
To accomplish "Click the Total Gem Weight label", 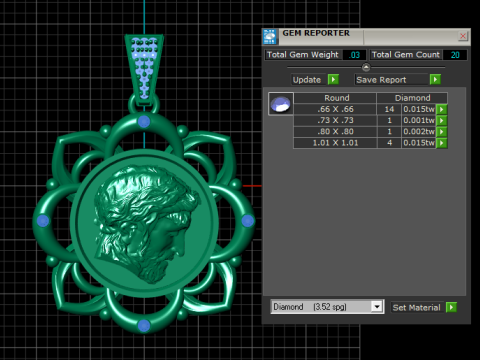I will 303,55.
